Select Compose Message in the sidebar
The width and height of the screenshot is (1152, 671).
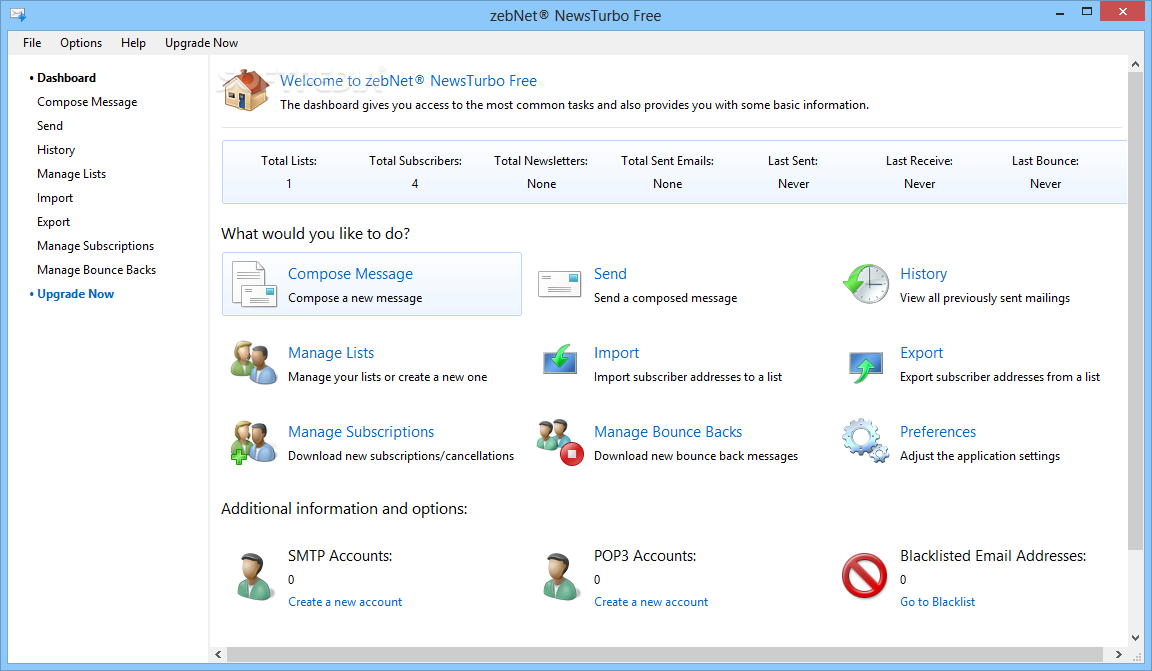click(87, 102)
